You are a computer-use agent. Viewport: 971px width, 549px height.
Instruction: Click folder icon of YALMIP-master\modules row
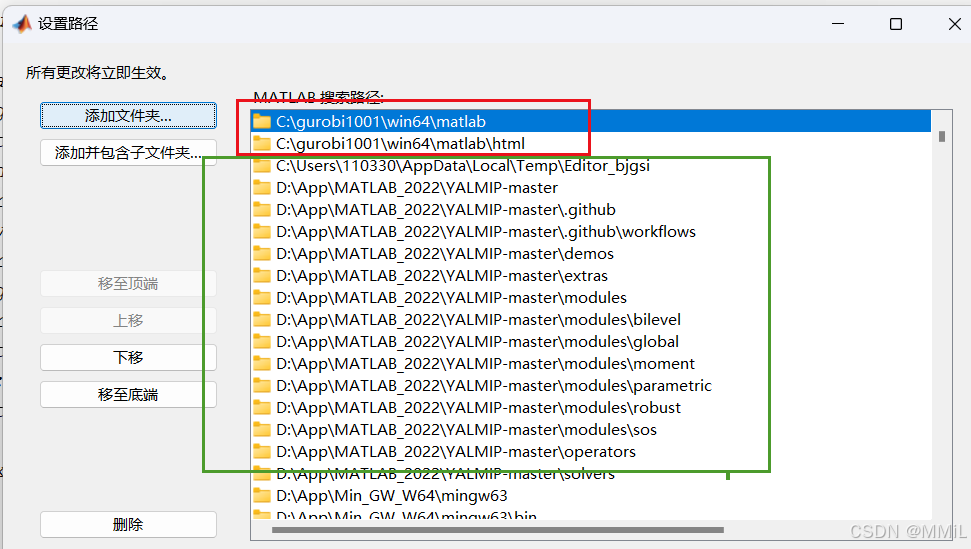point(262,297)
